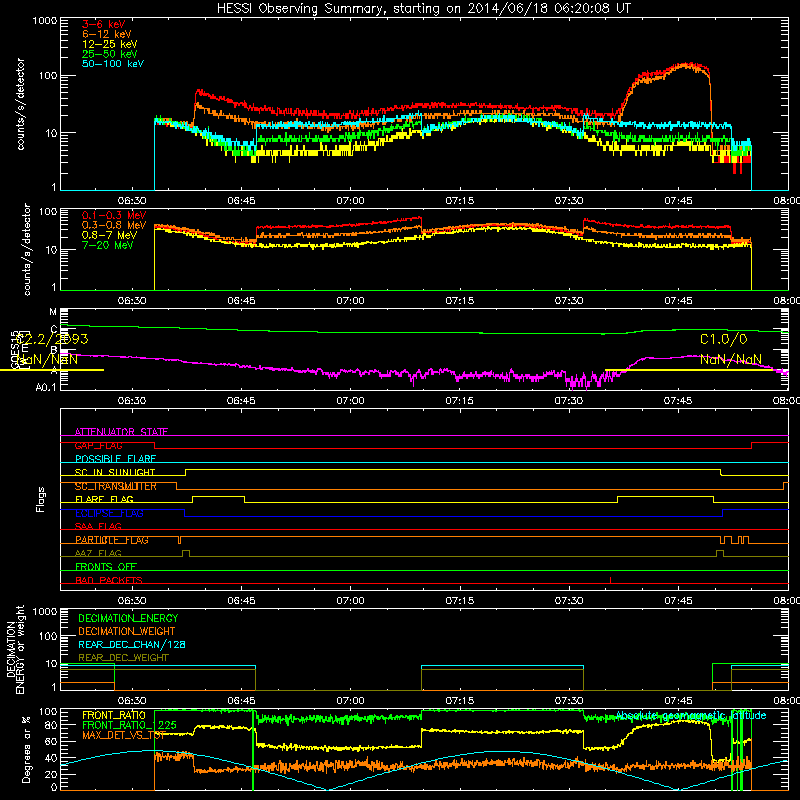
Task: Click the AAZ_FLAG label
Action: tap(98, 553)
